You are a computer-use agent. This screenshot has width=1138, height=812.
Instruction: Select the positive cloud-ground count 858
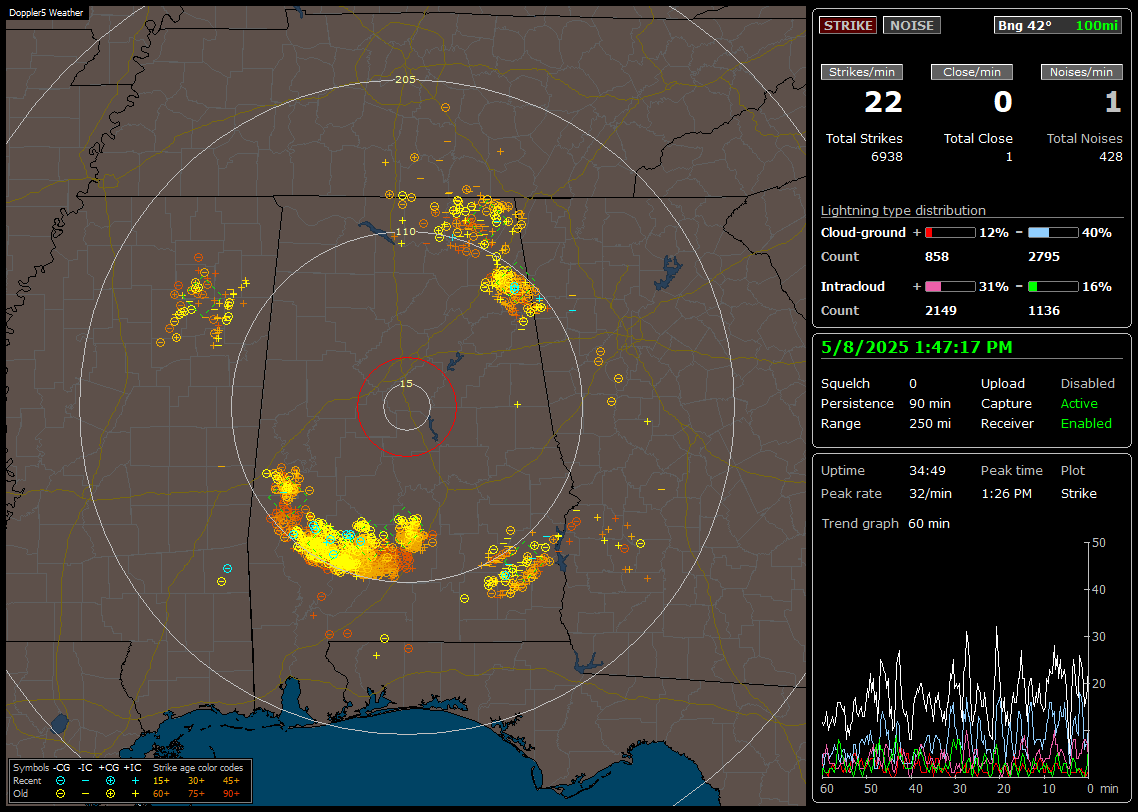[x=937, y=257]
